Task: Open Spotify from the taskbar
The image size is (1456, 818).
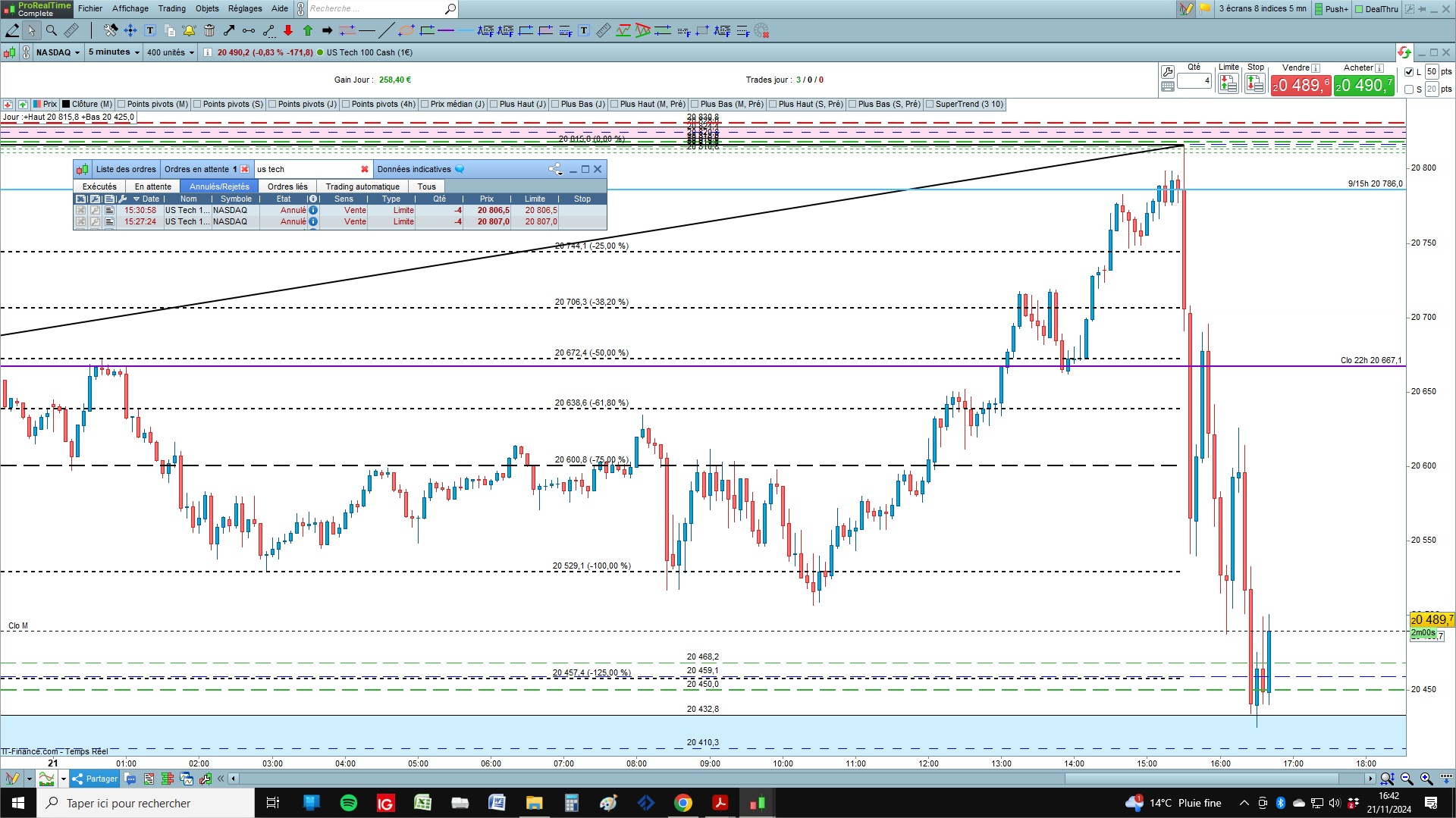Action: tap(349, 803)
